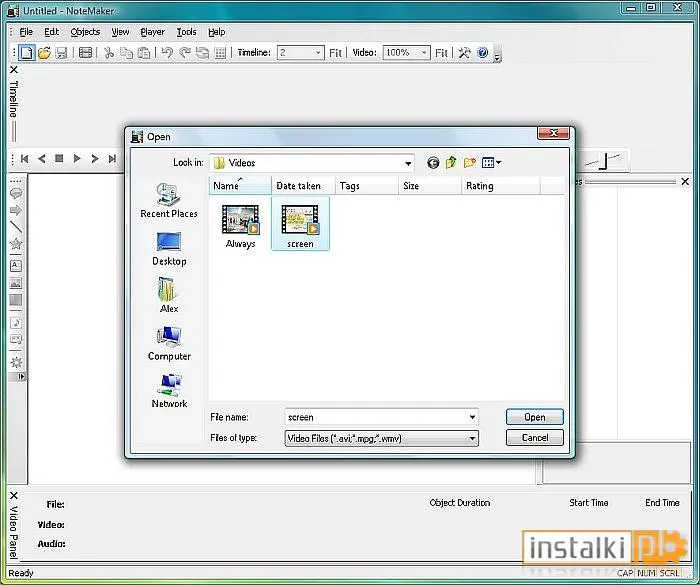Click the Back arrow in Open dialog
The height and width of the screenshot is (585, 700).
[x=433, y=163]
